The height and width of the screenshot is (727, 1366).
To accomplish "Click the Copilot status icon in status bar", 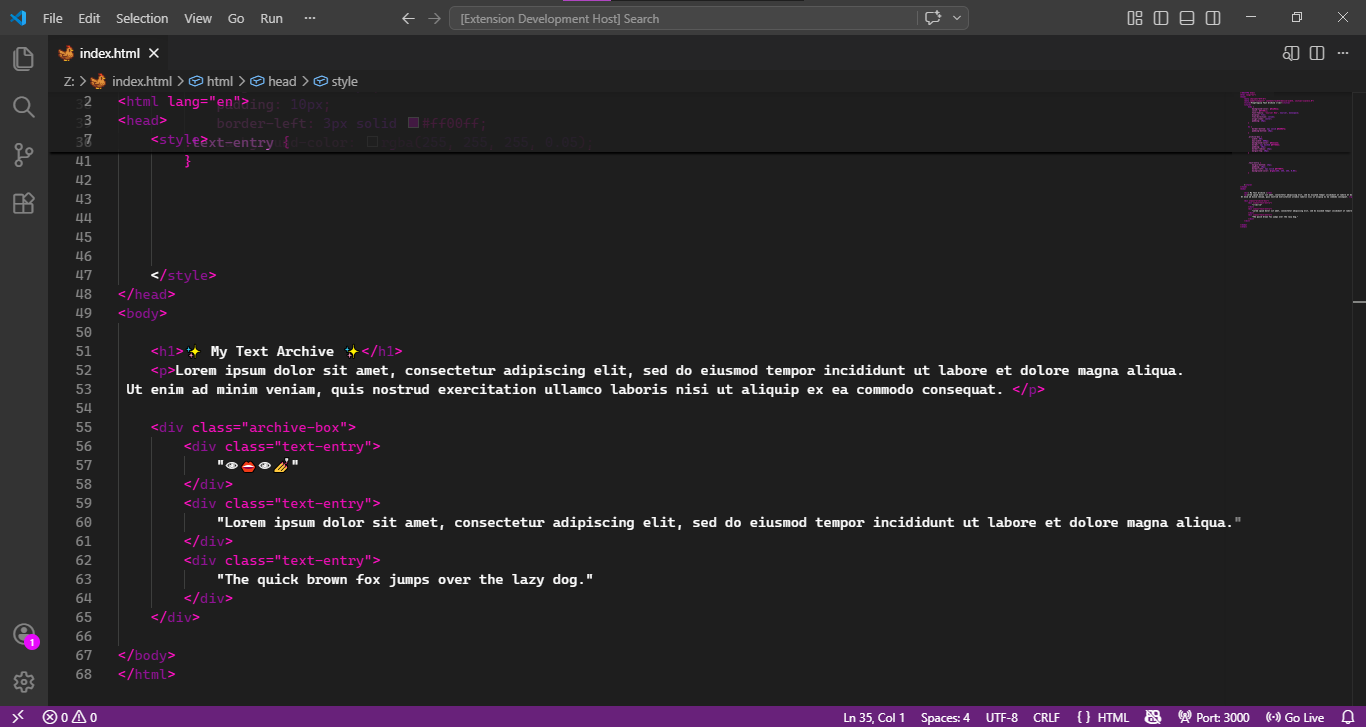I will click(1153, 717).
